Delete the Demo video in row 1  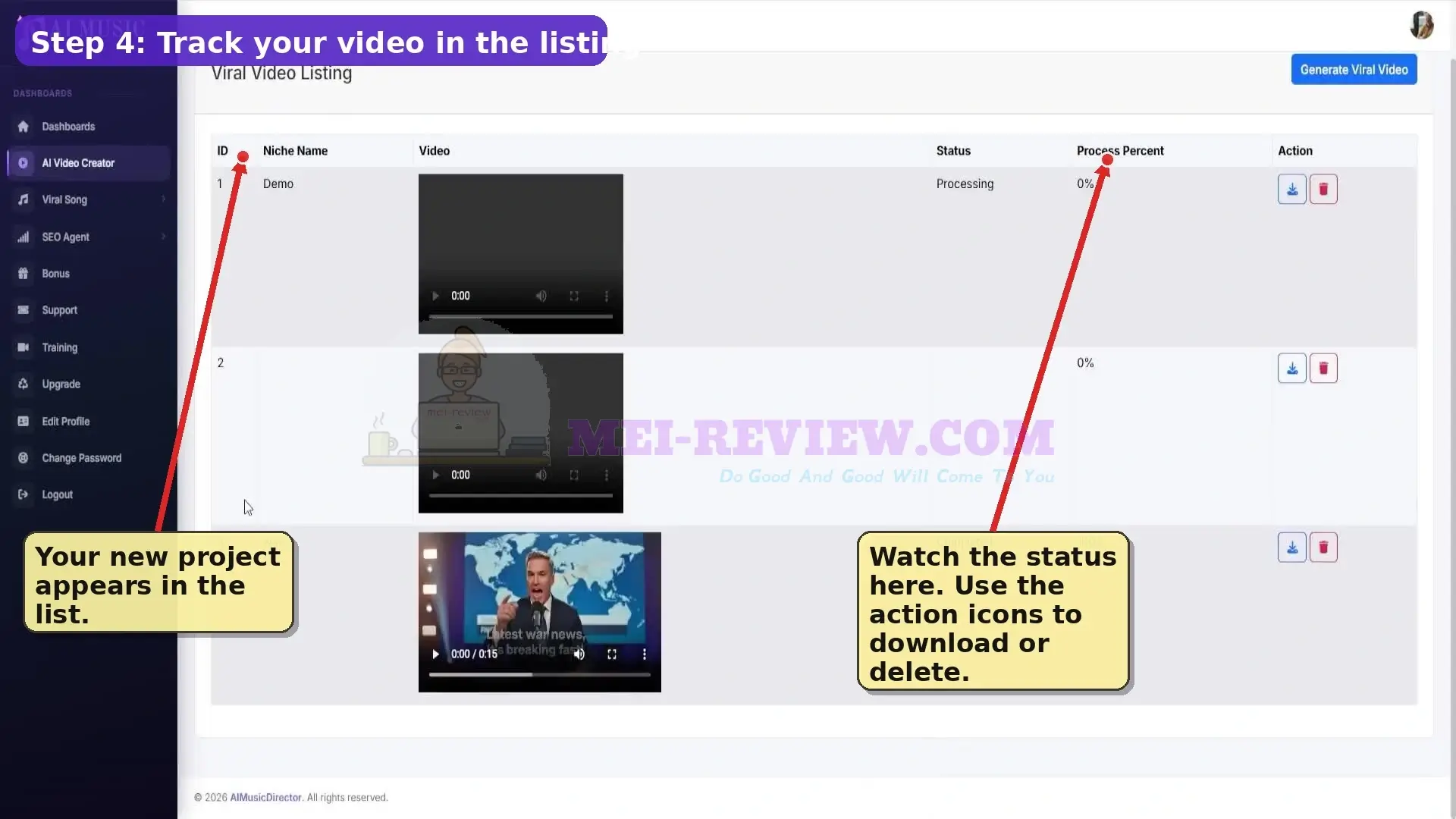click(x=1323, y=189)
